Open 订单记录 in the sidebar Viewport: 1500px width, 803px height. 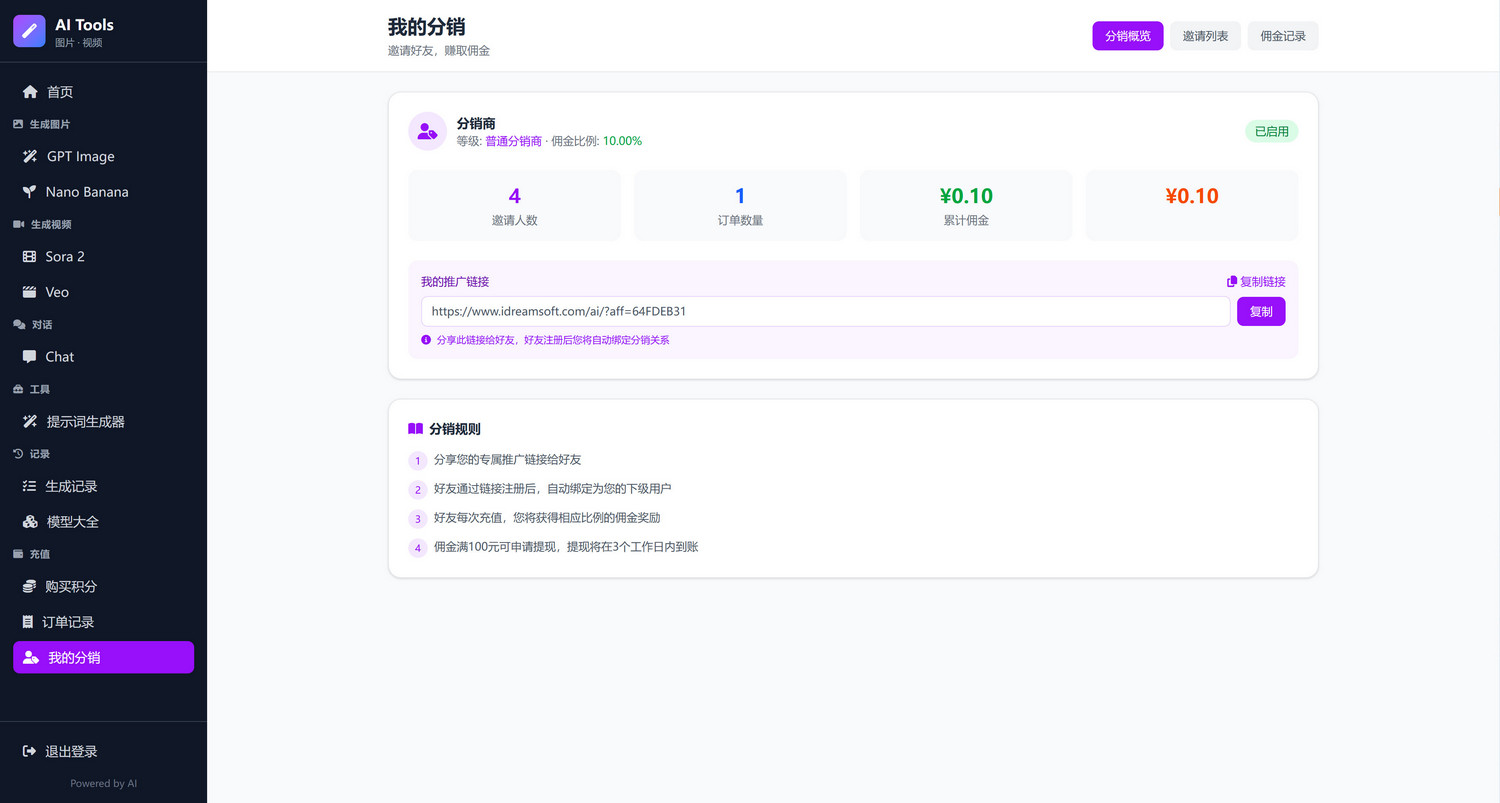tap(68, 622)
